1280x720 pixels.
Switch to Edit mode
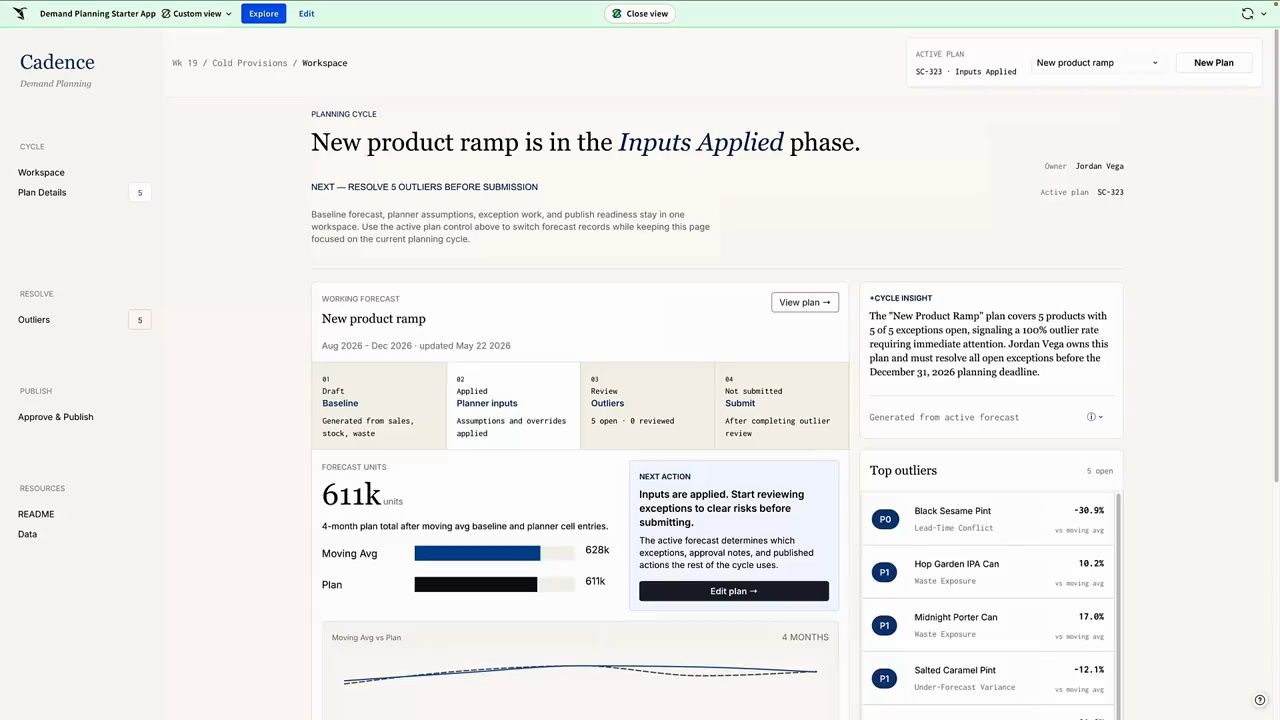[x=306, y=14]
